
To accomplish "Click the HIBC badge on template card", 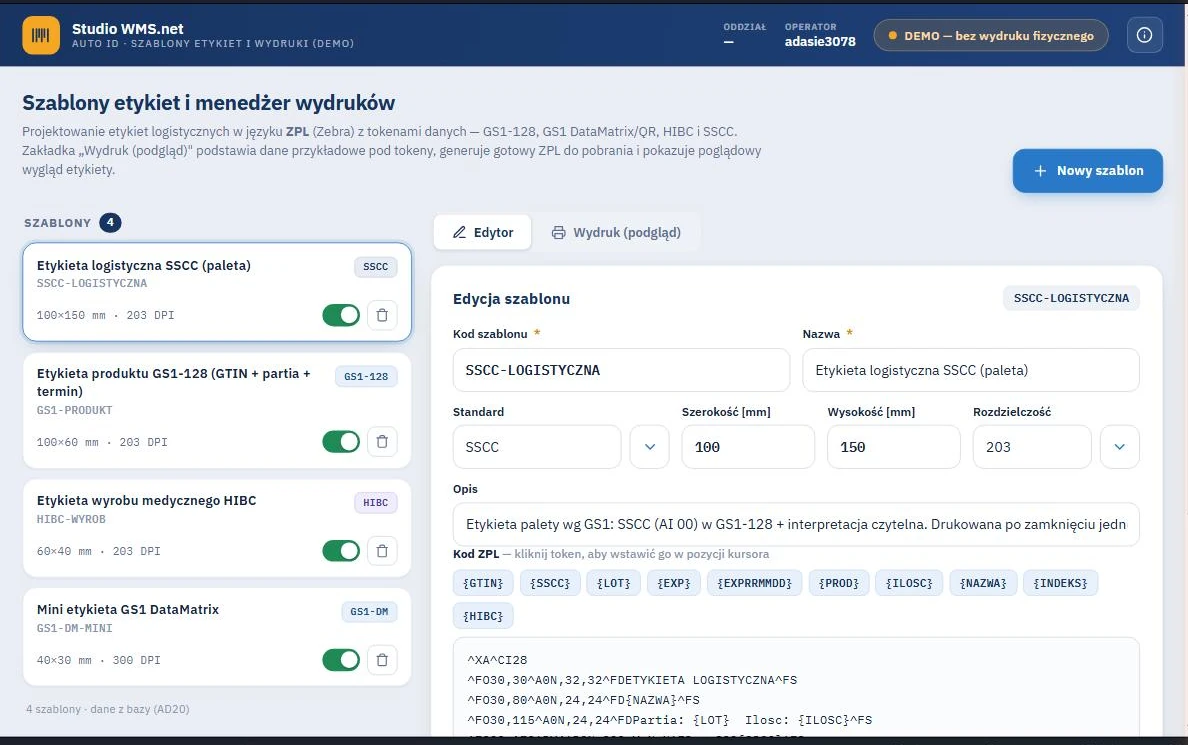I will [x=375, y=502].
